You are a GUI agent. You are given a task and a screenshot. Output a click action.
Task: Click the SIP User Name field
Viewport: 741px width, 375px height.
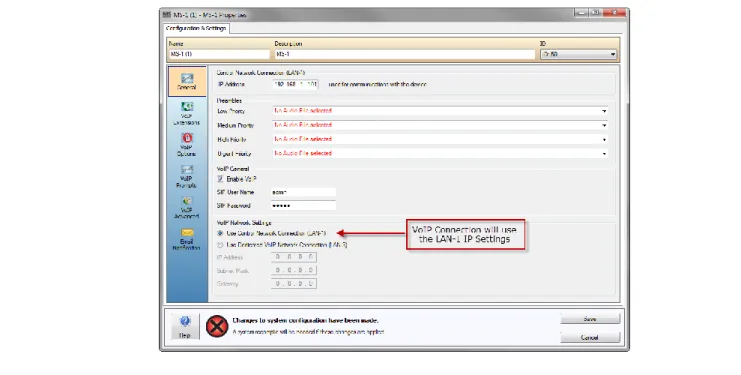click(x=303, y=192)
